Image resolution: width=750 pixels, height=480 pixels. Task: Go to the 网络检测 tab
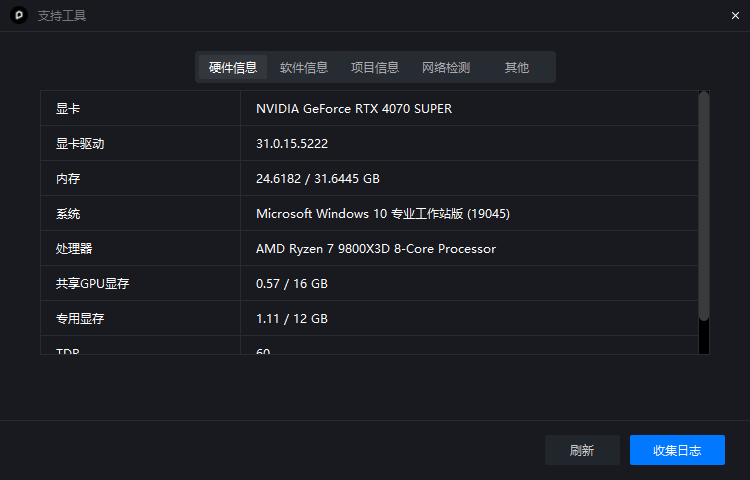pyautogui.click(x=446, y=68)
